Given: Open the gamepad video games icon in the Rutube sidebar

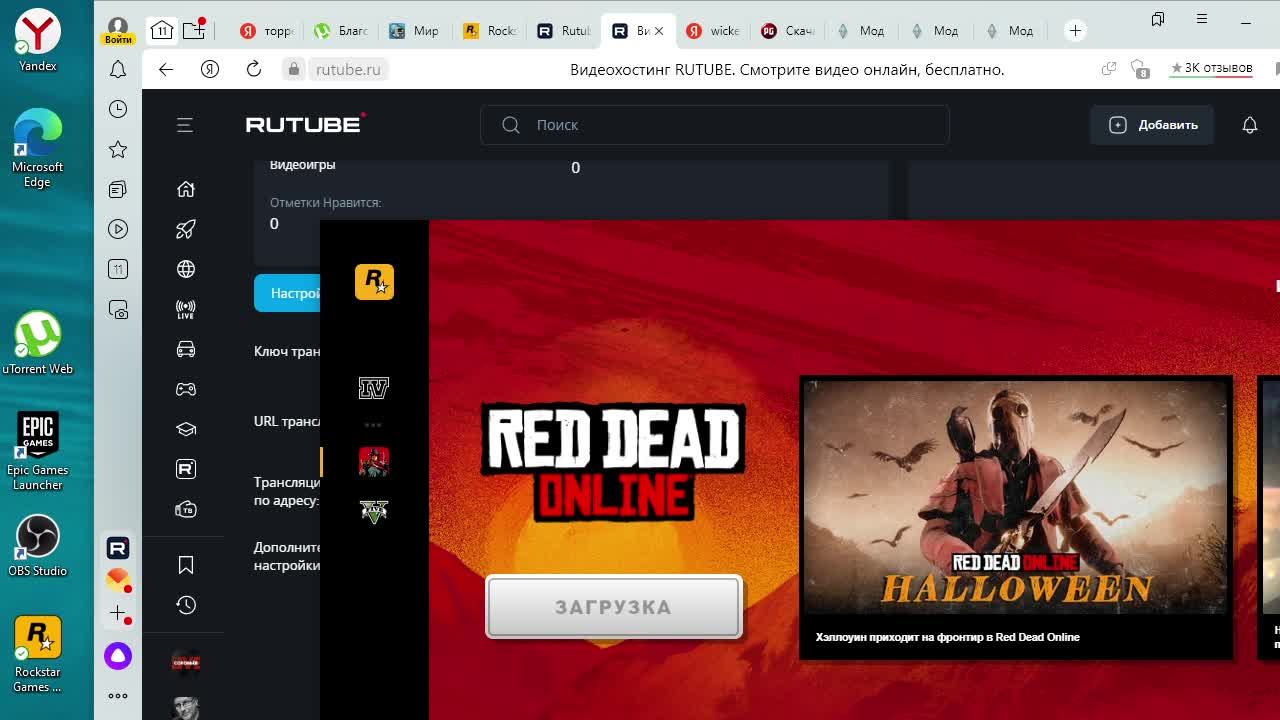Looking at the screenshot, I should point(186,389).
